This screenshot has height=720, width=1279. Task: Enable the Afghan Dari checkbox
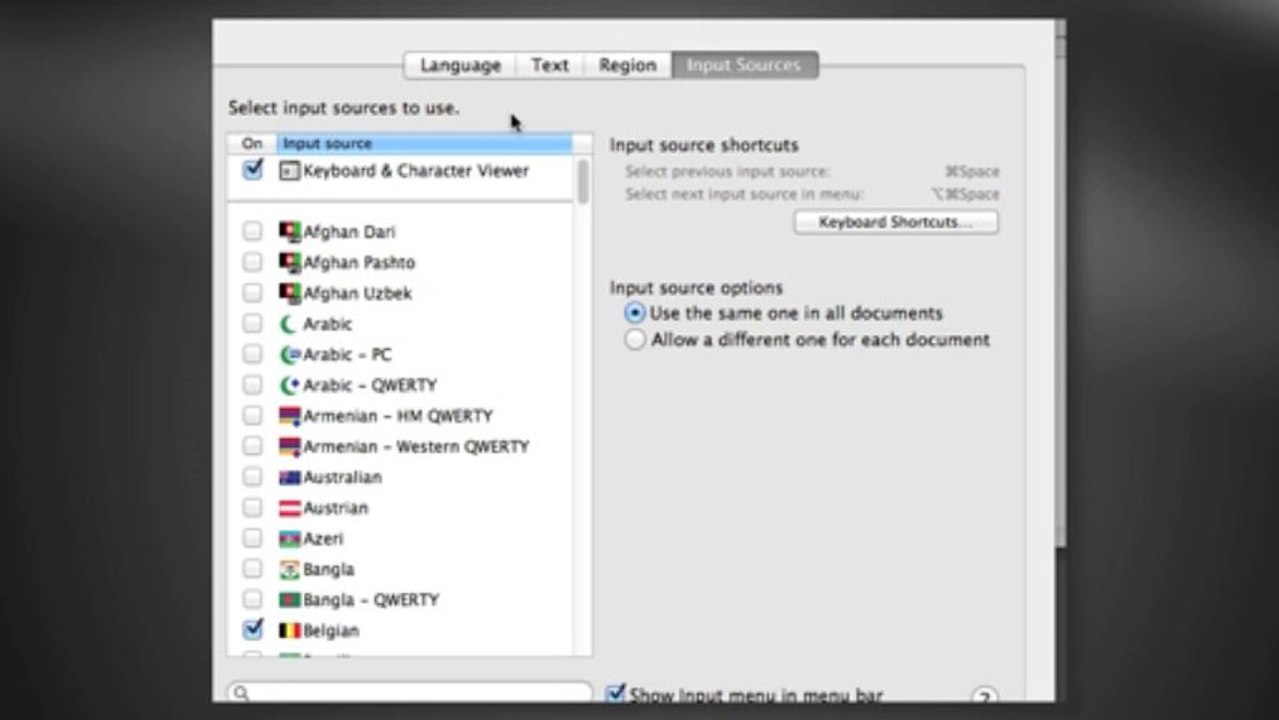click(x=253, y=231)
